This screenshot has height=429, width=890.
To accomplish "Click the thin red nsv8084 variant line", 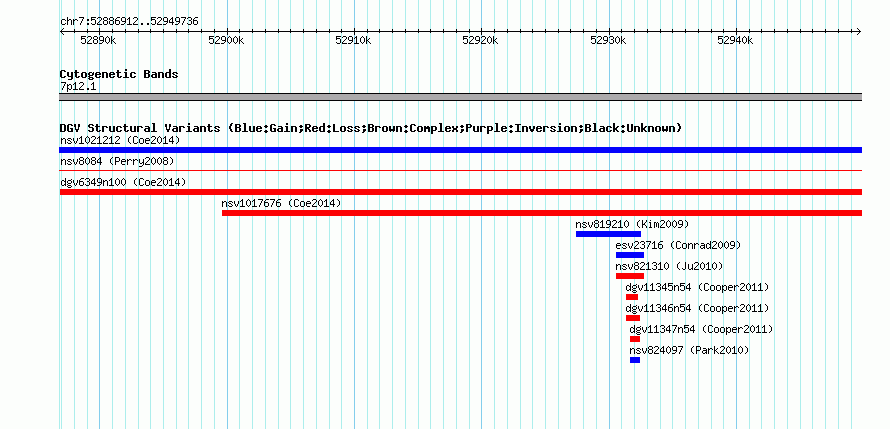I will point(460,170).
